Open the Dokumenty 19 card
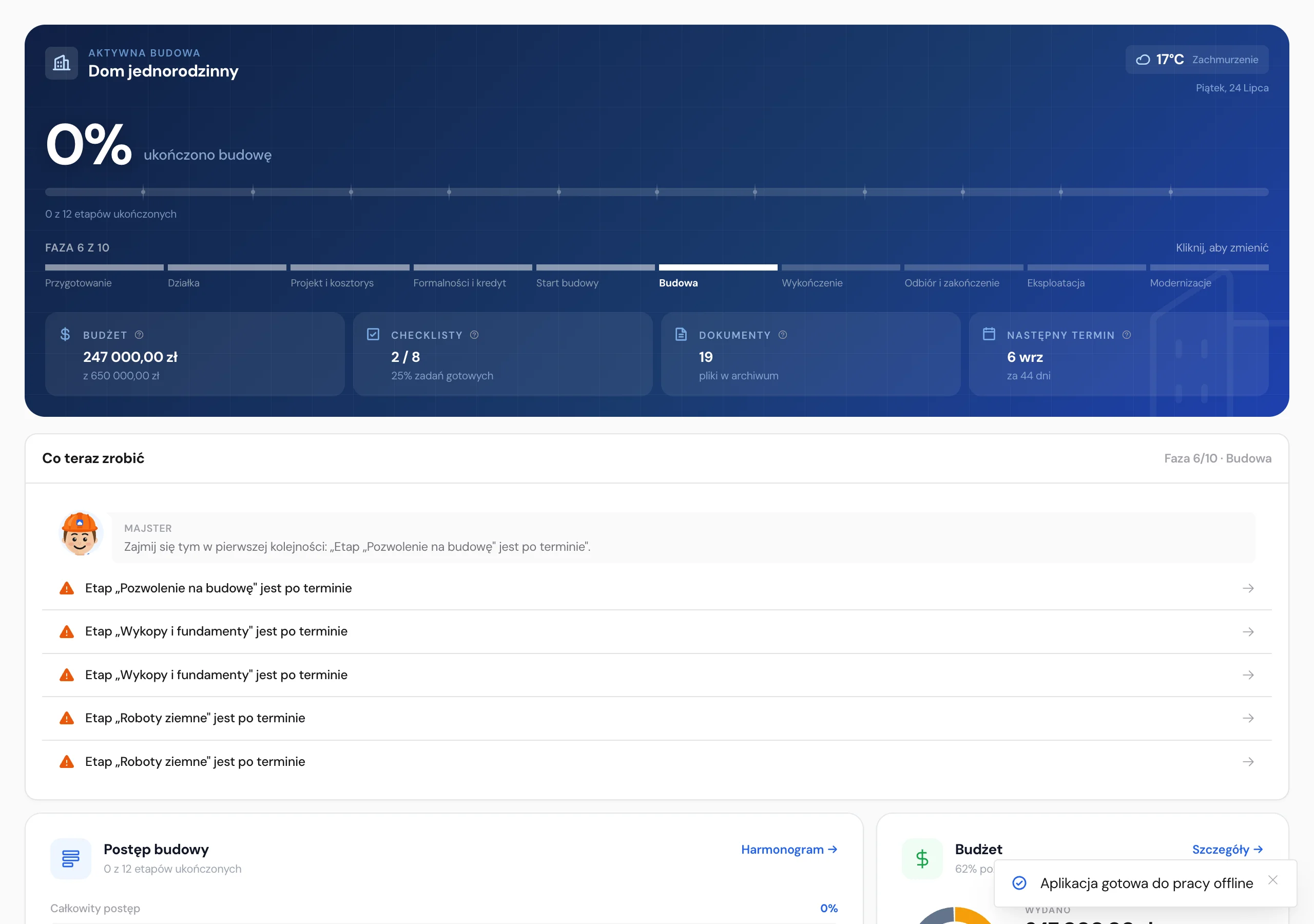The width and height of the screenshot is (1314, 924). click(811, 354)
